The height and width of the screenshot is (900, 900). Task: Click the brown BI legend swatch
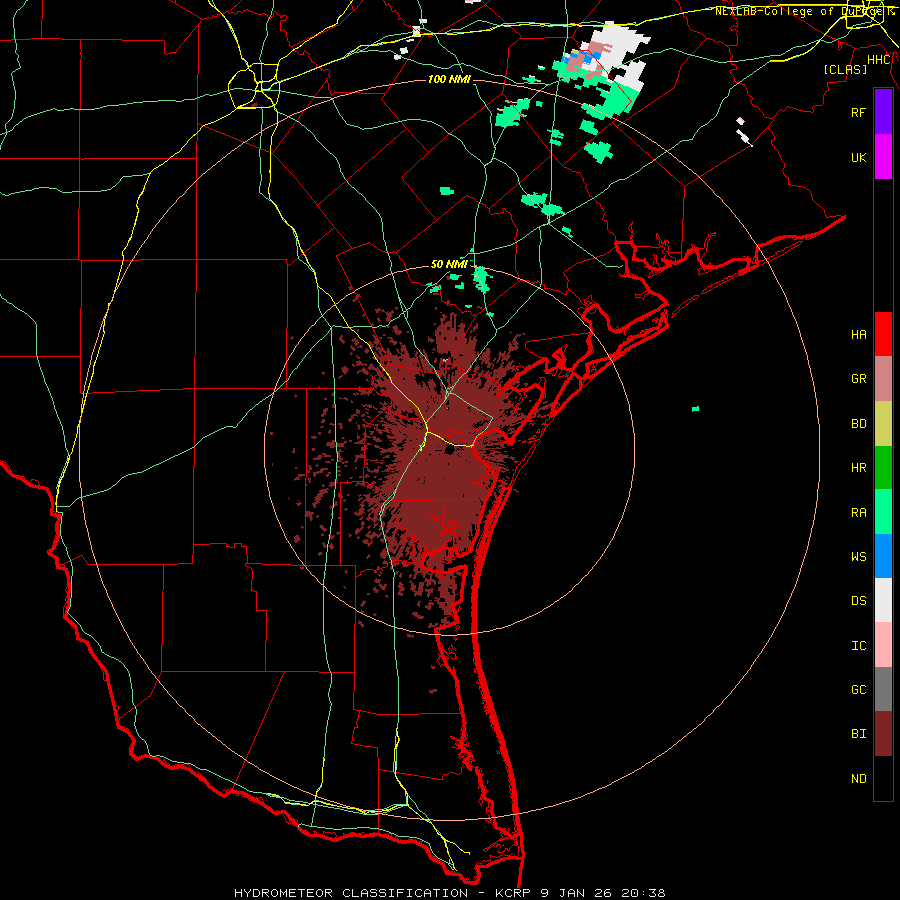[883, 734]
